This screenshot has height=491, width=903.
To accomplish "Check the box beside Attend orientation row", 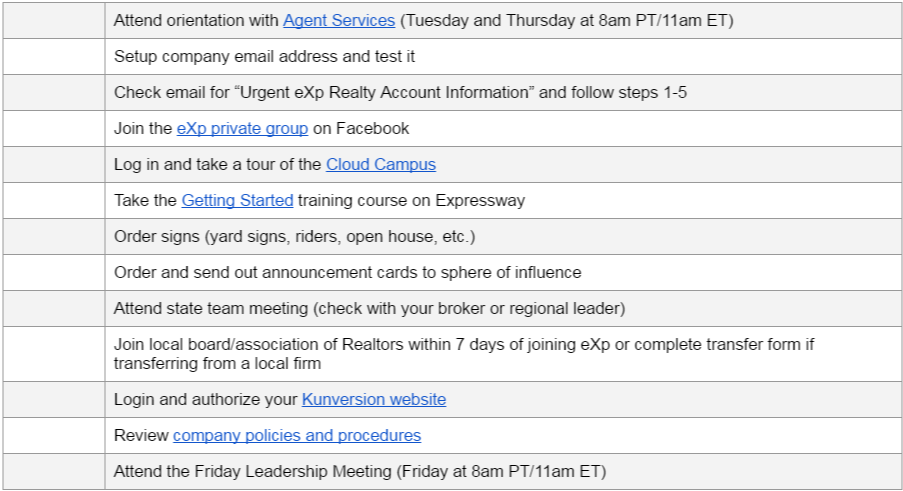I will 53,20.
